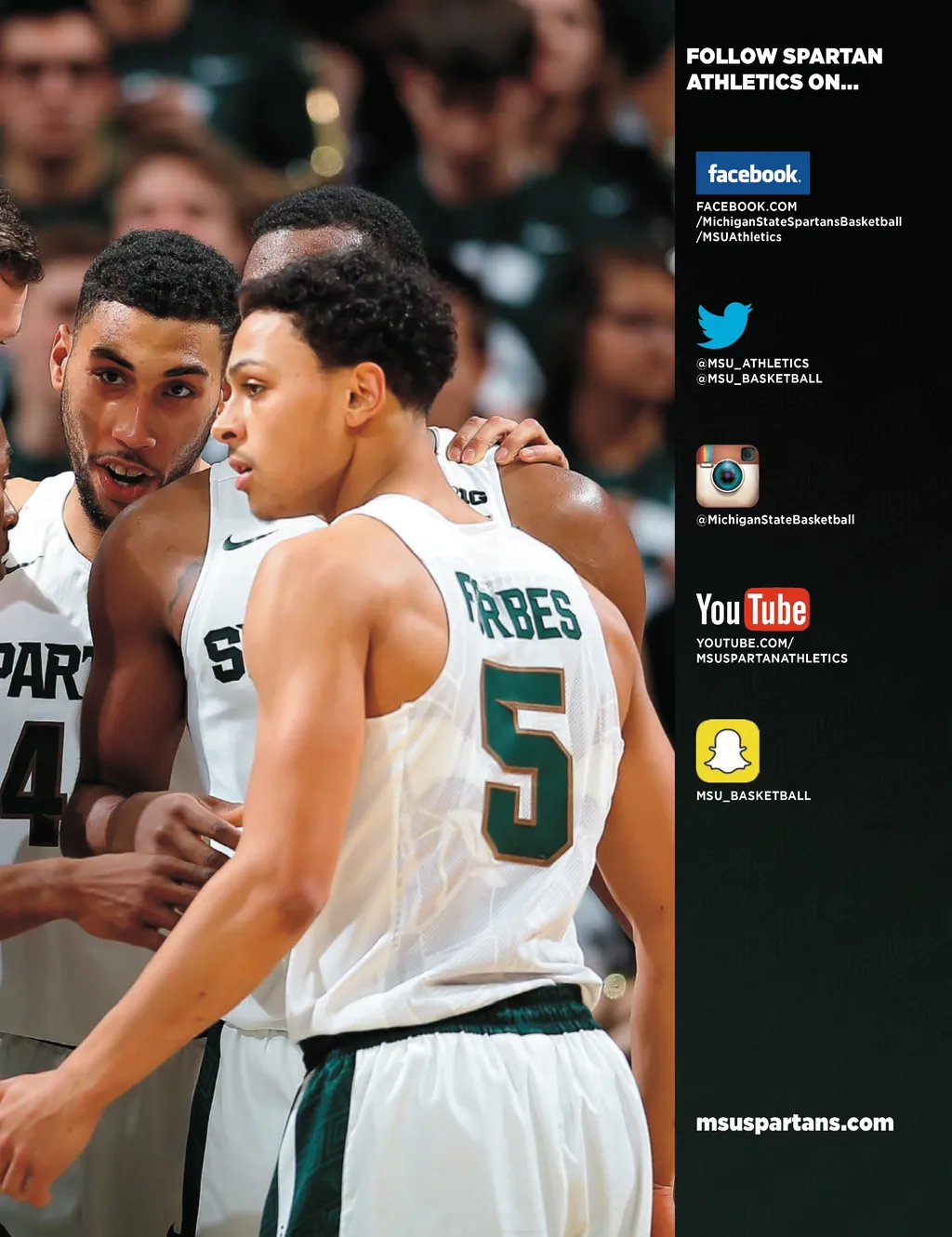Viewport: 952px width, 1237px height.
Task: Open the Instagram camera icon
Action: (727, 475)
